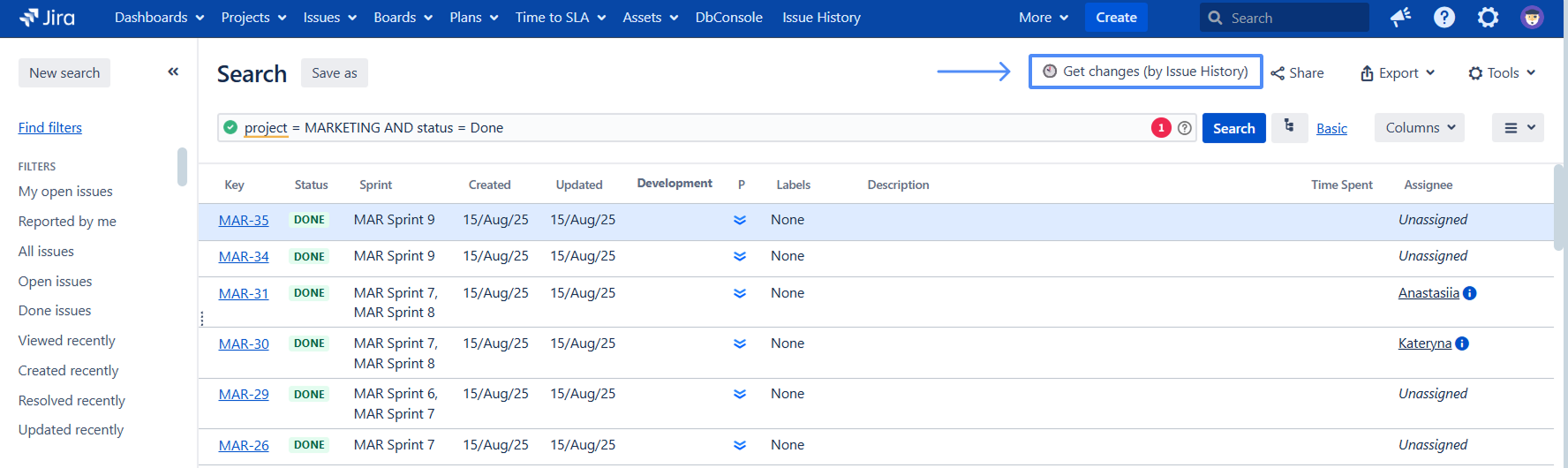Click the JQL syntax help icon
Screen dimensions: 1568x468
click(1185, 128)
